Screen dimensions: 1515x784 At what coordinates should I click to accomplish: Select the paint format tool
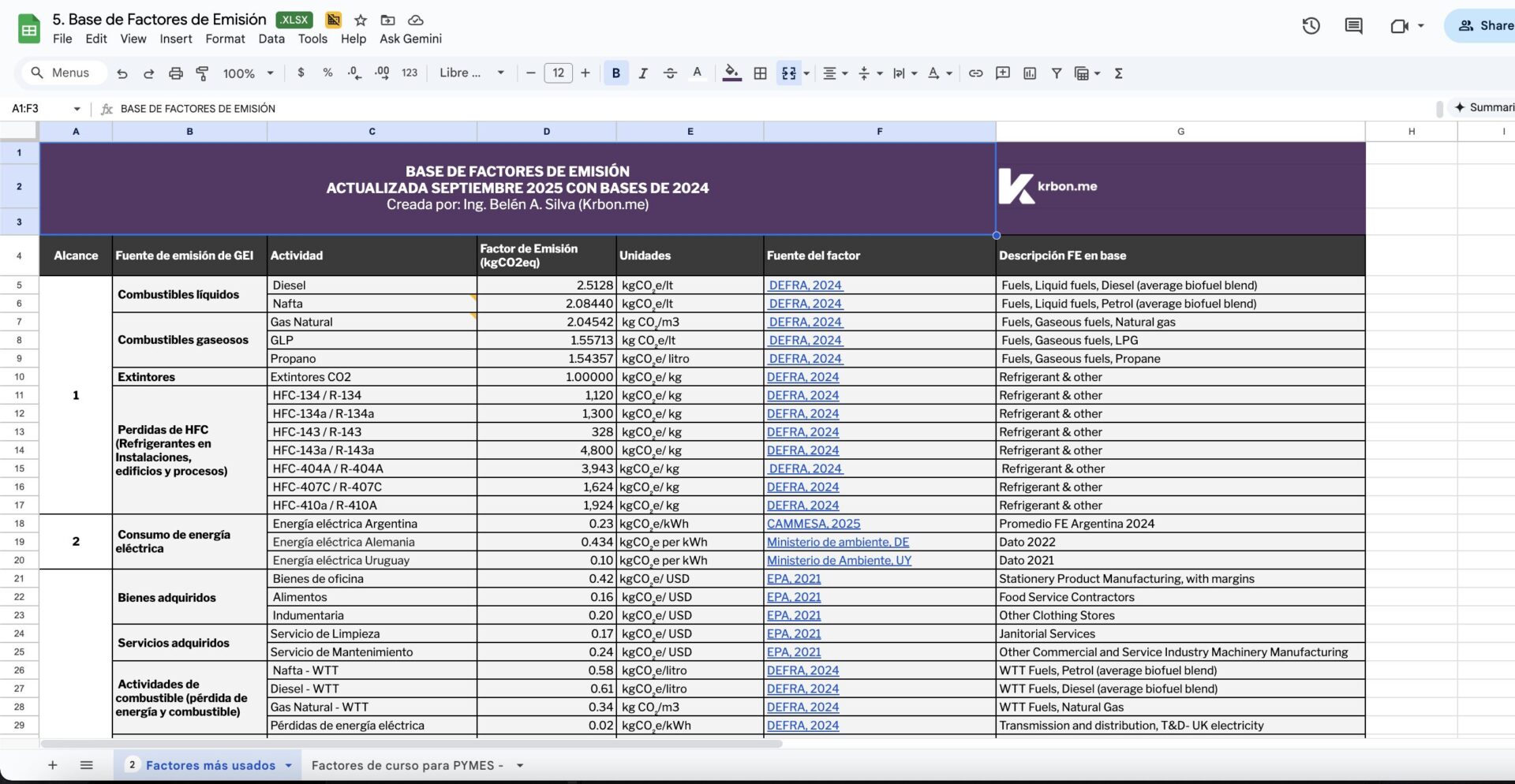click(x=202, y=73)
